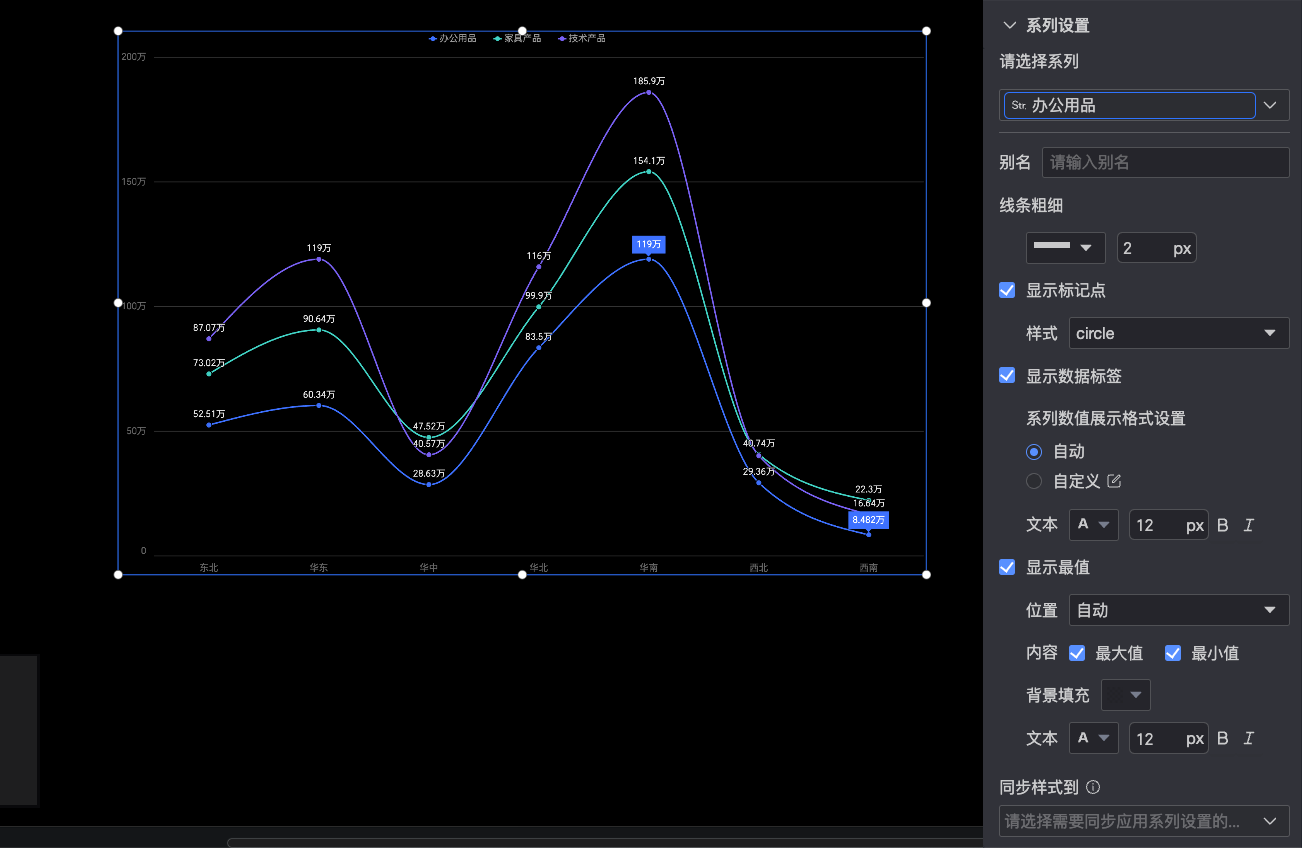Click the 东北 x-axis label

(x=209, y=567)
